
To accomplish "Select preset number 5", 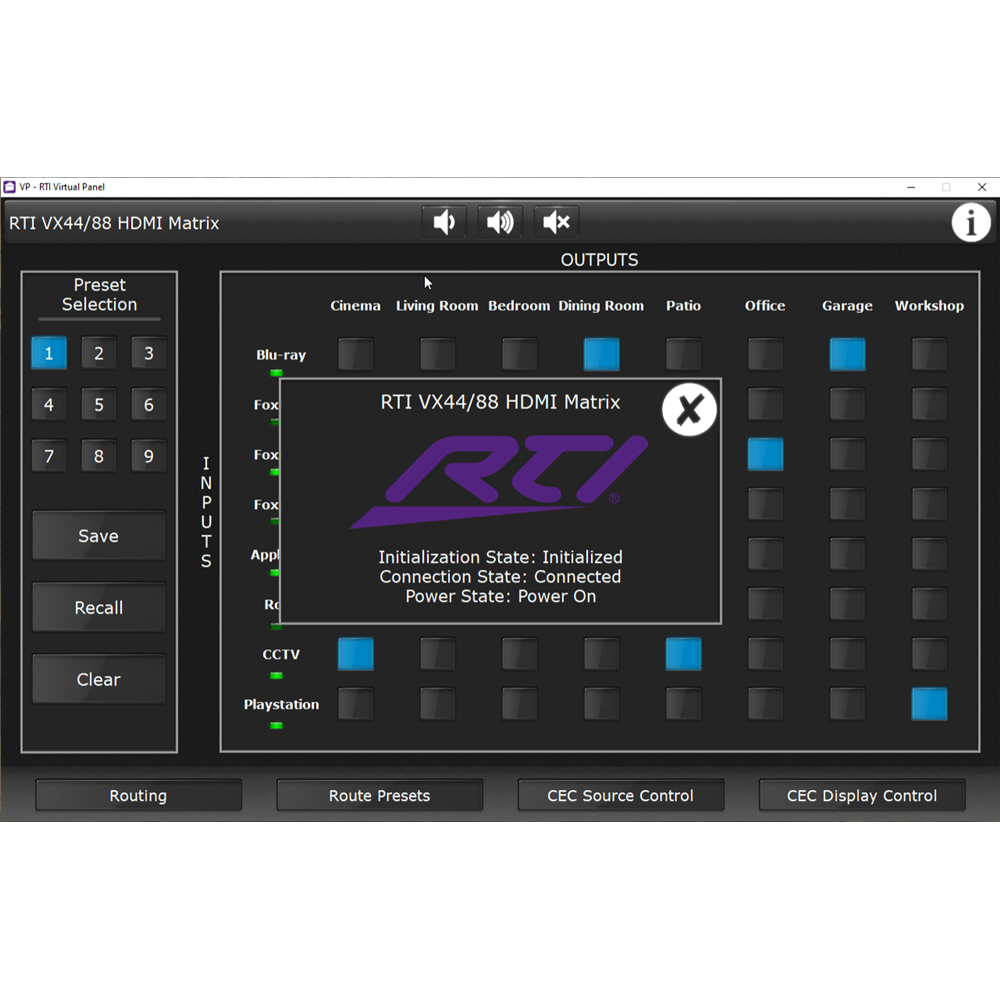I will click(99, 405).
